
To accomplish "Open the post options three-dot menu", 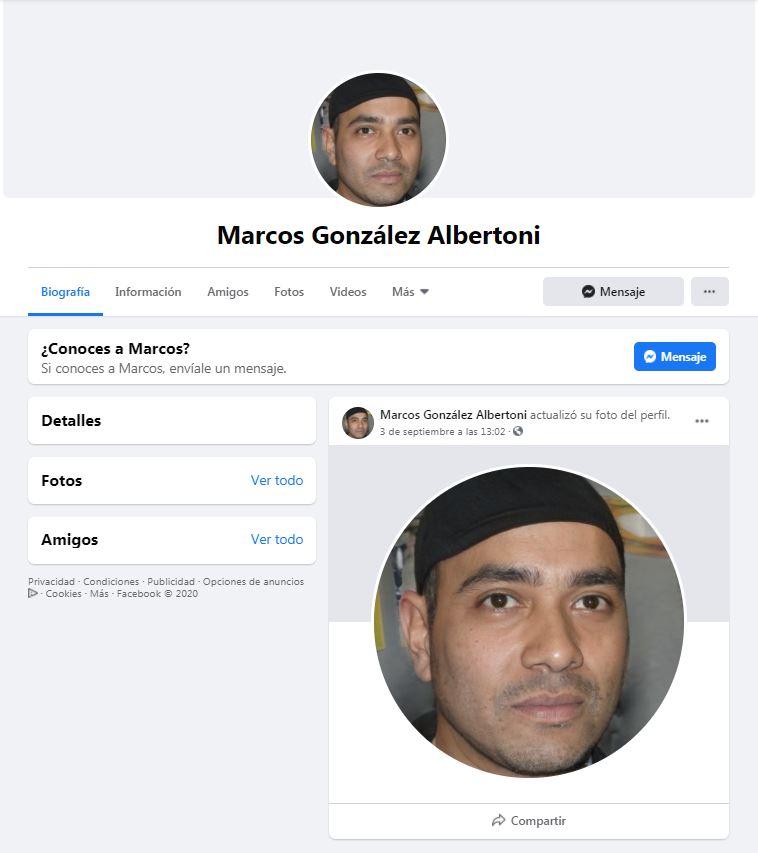I will coord(702,421).
